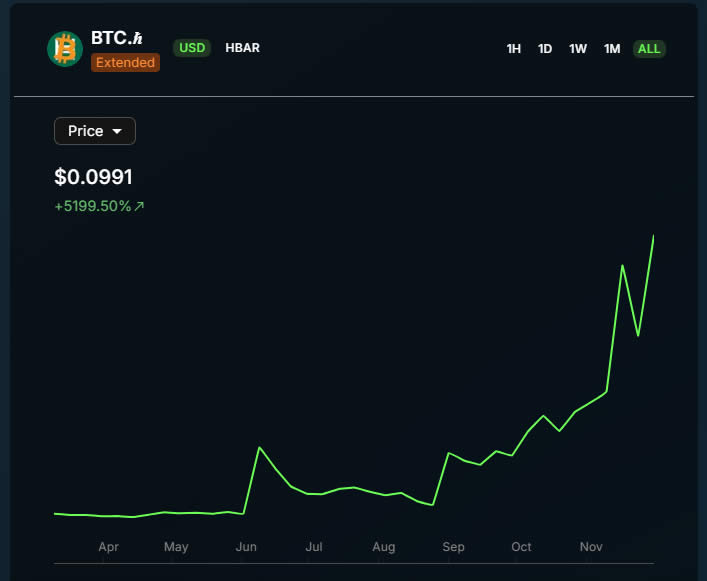The height and width of the screenshot is (581, 707).
Task: Click the Extended badge
Action: (125, 62)
